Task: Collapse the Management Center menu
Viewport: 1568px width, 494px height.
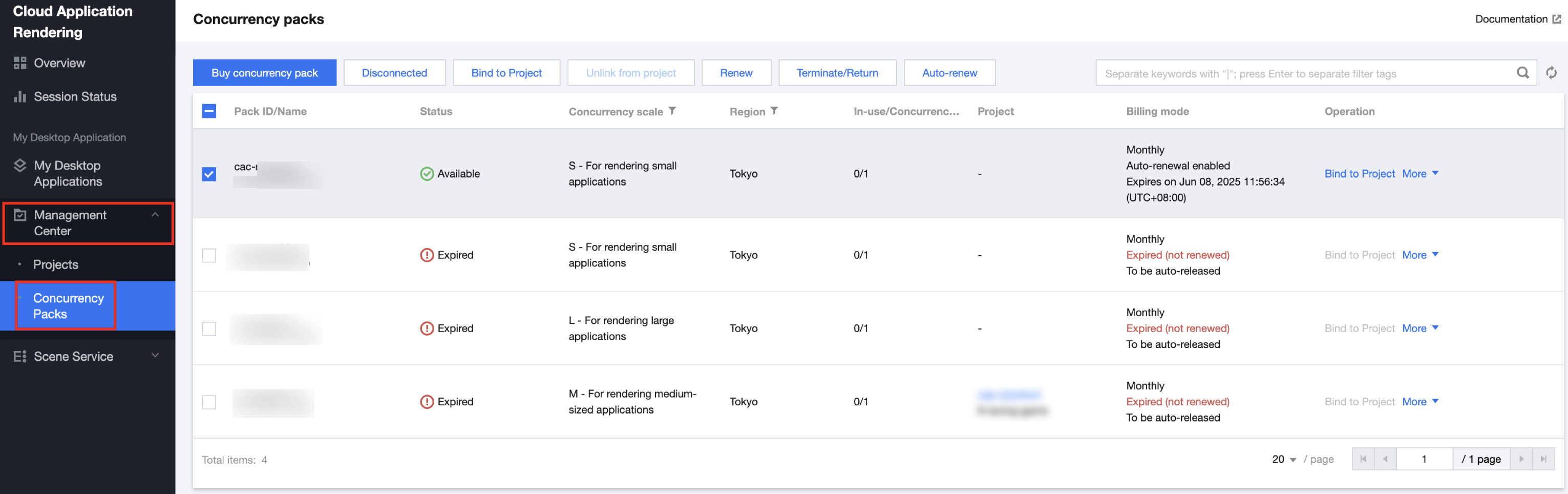Action: click(x=155, y=215)
